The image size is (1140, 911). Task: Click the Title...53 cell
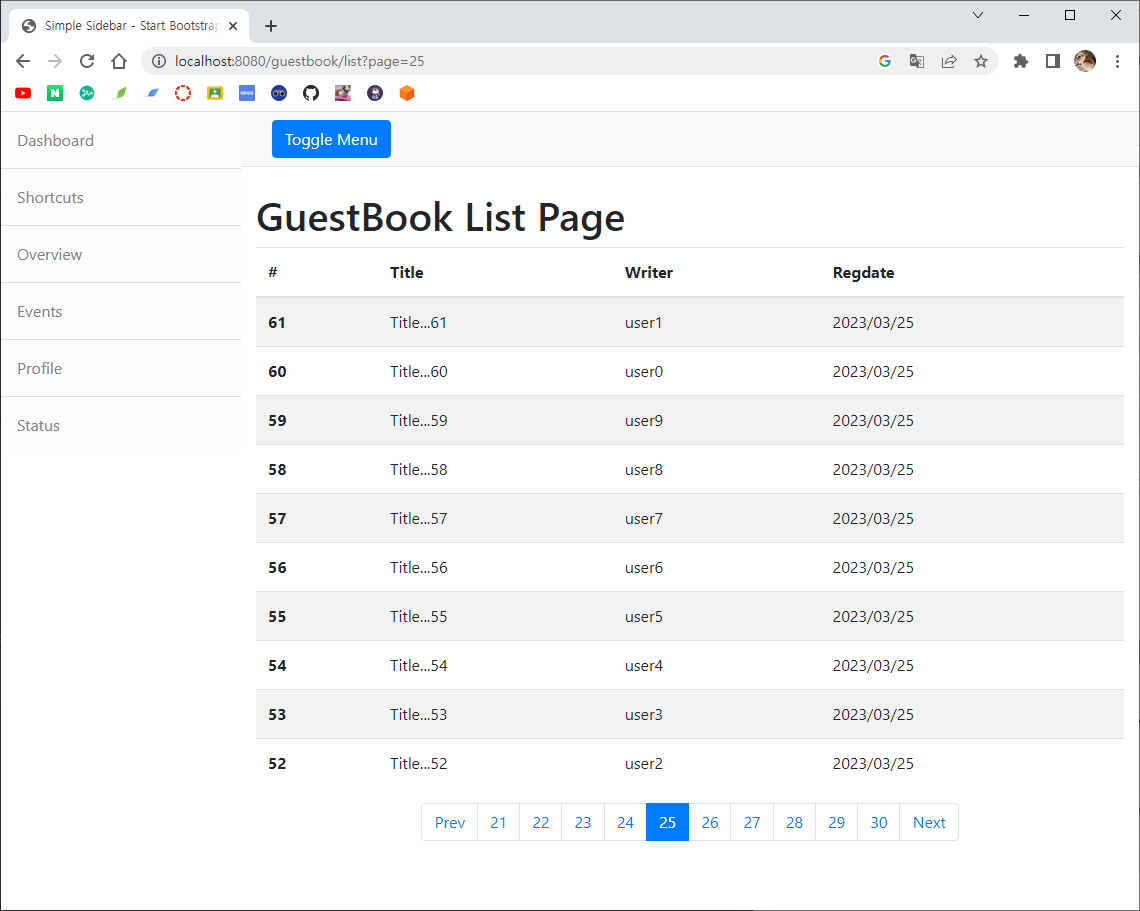point(495,715)
